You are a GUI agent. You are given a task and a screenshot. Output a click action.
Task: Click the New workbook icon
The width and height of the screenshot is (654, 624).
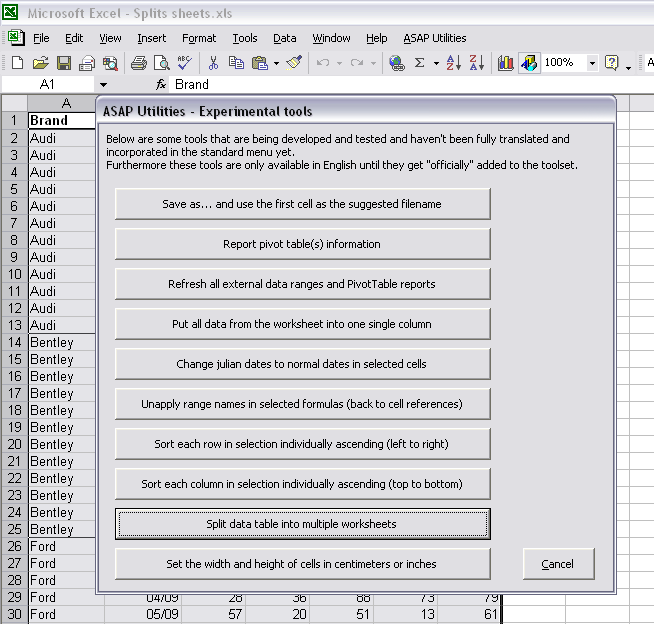tap(17, 63)
